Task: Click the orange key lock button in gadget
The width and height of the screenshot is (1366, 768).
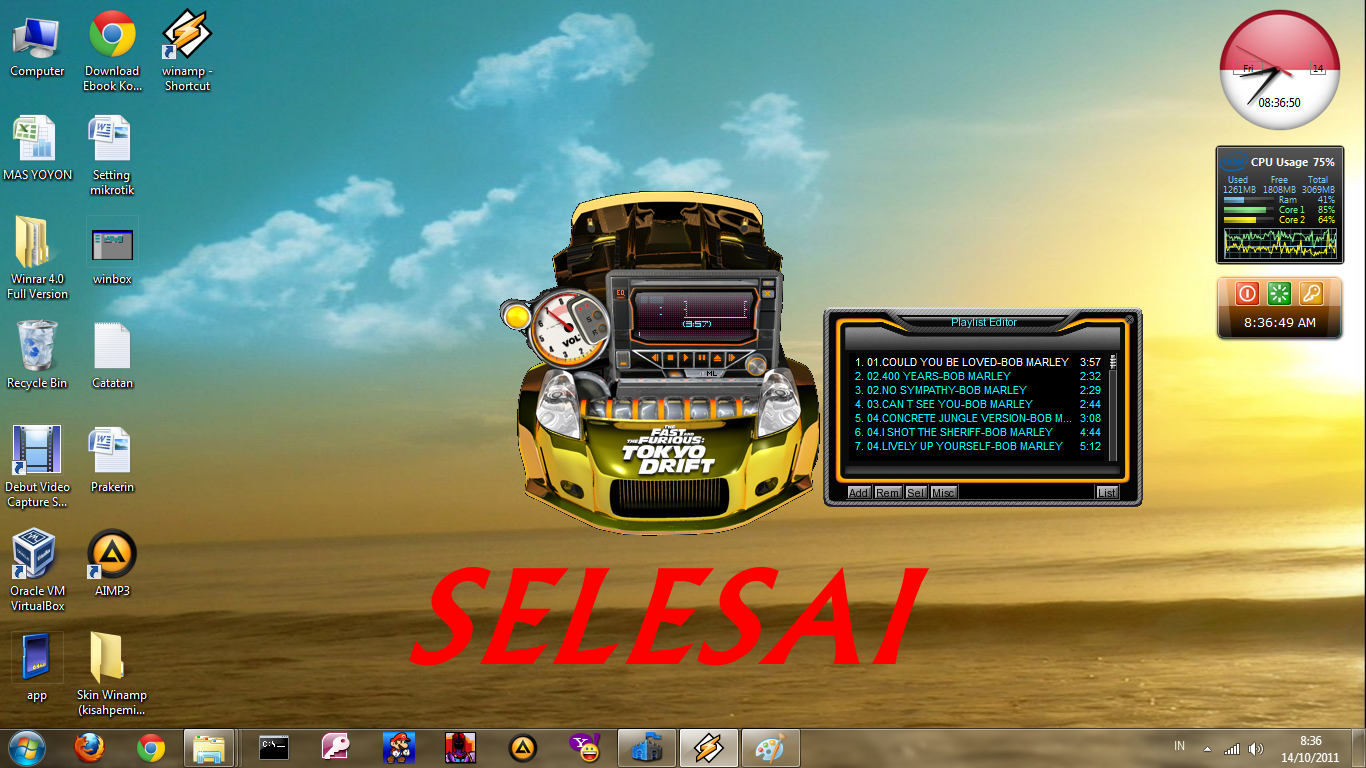Action: [1311, 294]
